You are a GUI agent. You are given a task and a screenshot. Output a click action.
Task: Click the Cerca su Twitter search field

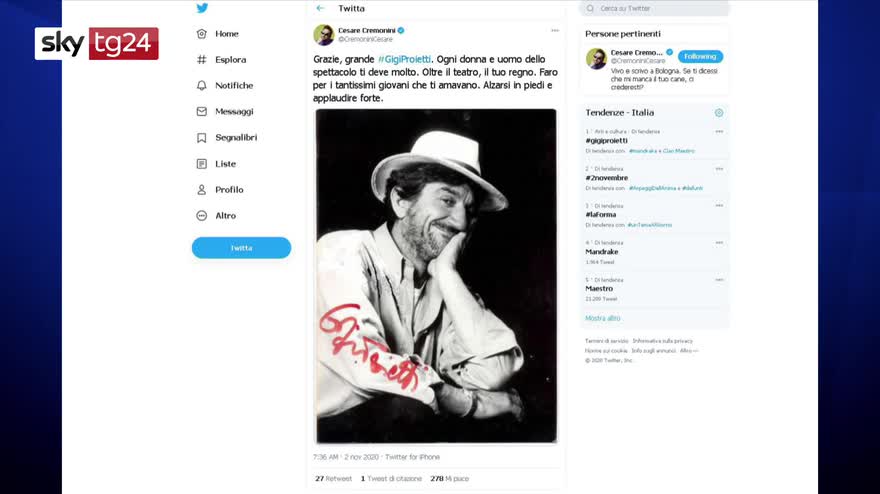655,8
